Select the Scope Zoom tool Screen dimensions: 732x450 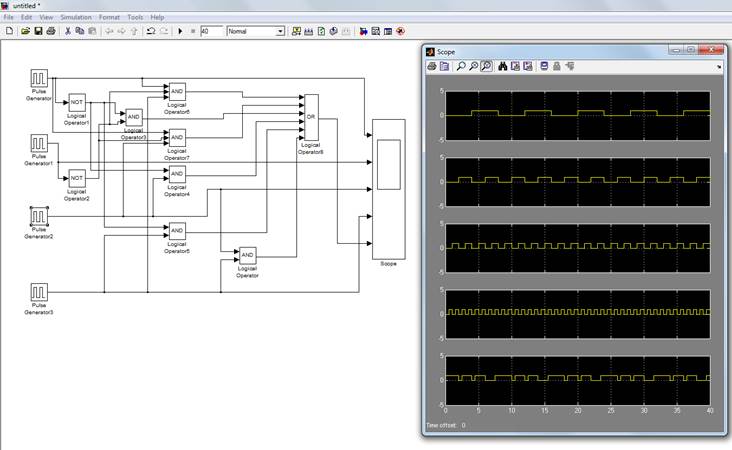pos(461,66)
